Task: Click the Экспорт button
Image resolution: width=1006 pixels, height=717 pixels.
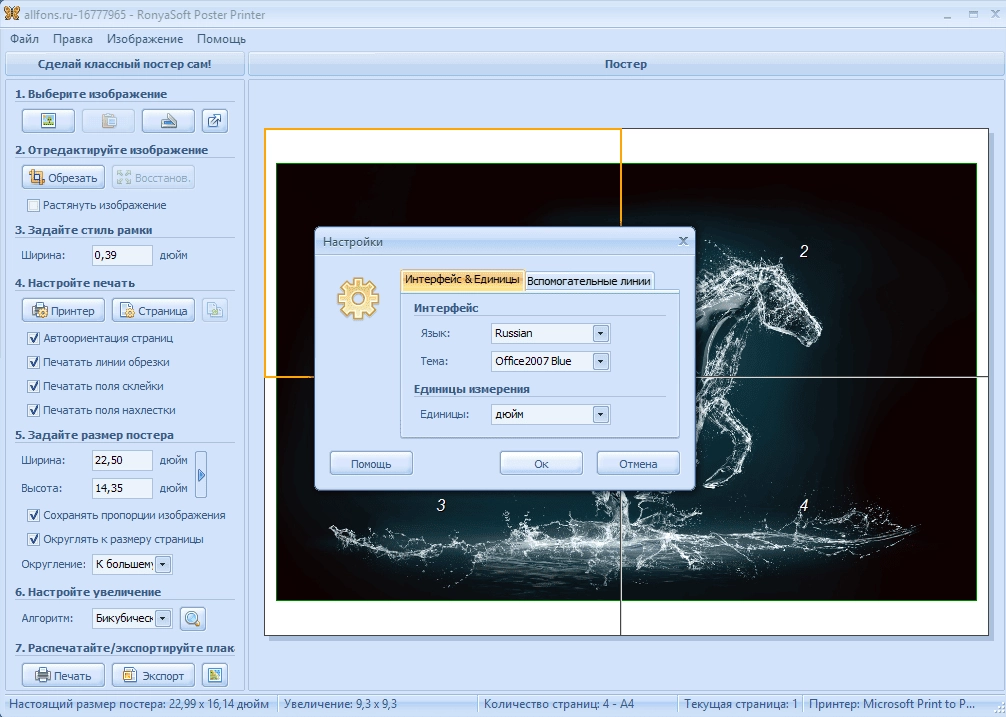Action: pyautogui.click(x=153, y=675)
